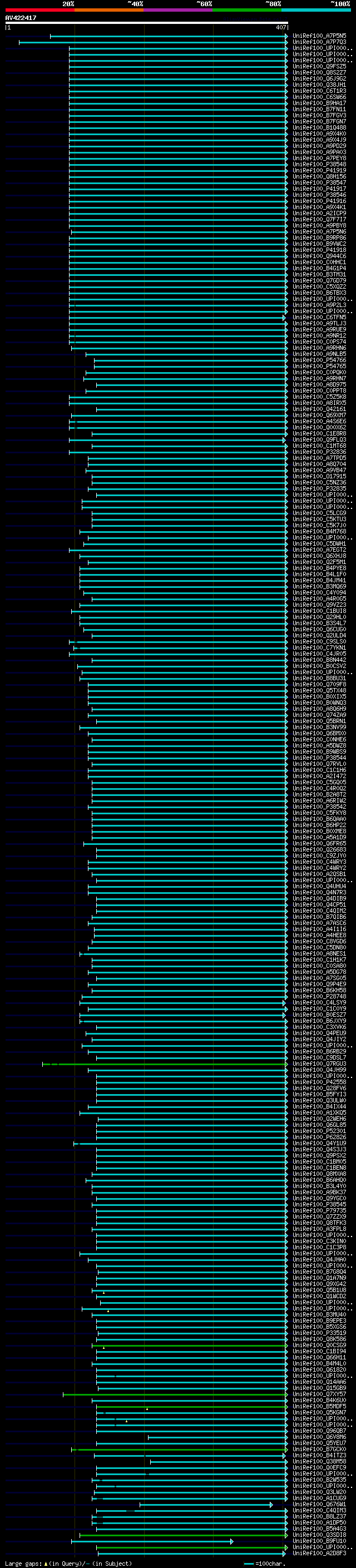Click the UniRef100_Q7F7I7 label
356x1568 pixels.
[319, 219]
